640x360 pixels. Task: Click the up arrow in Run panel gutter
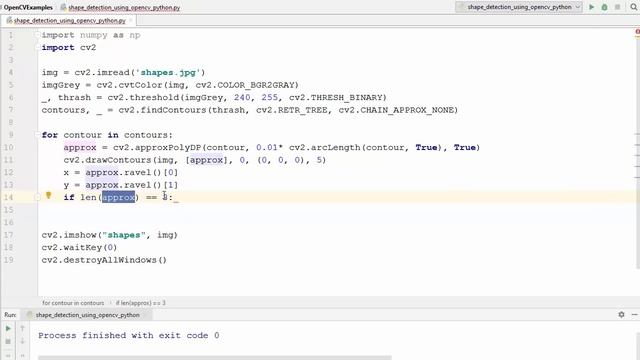[x=22, y=328]
